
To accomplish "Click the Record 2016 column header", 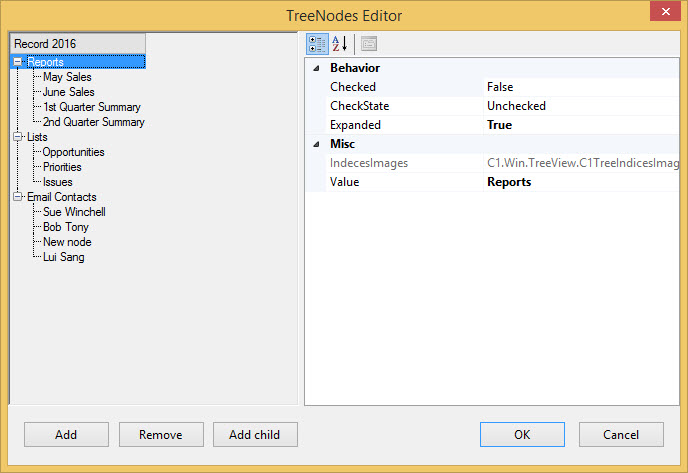I will (x=77, y=44).
